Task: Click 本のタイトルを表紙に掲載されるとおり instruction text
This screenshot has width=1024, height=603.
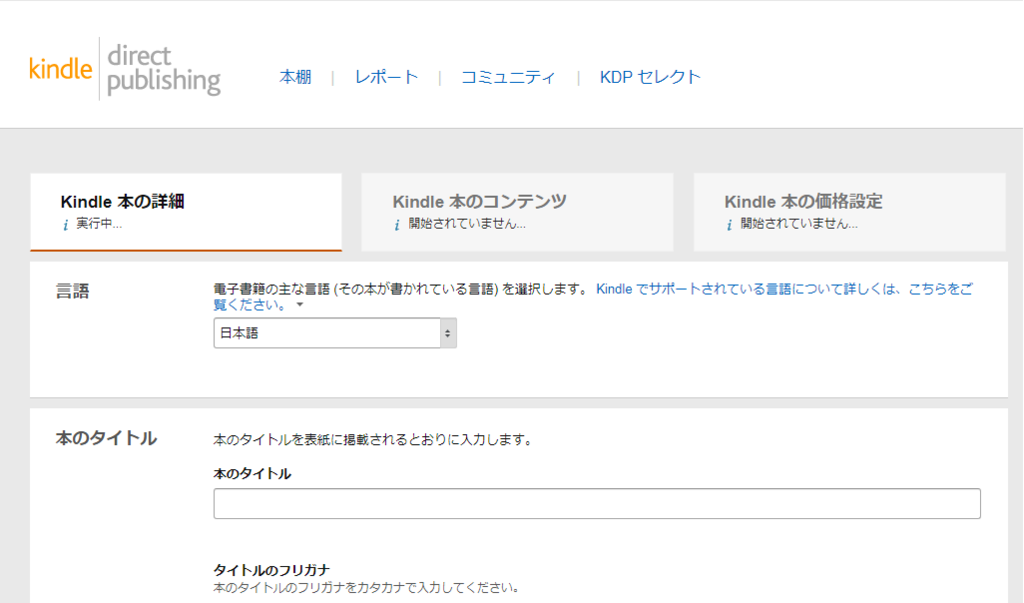Action: (373, 440)
